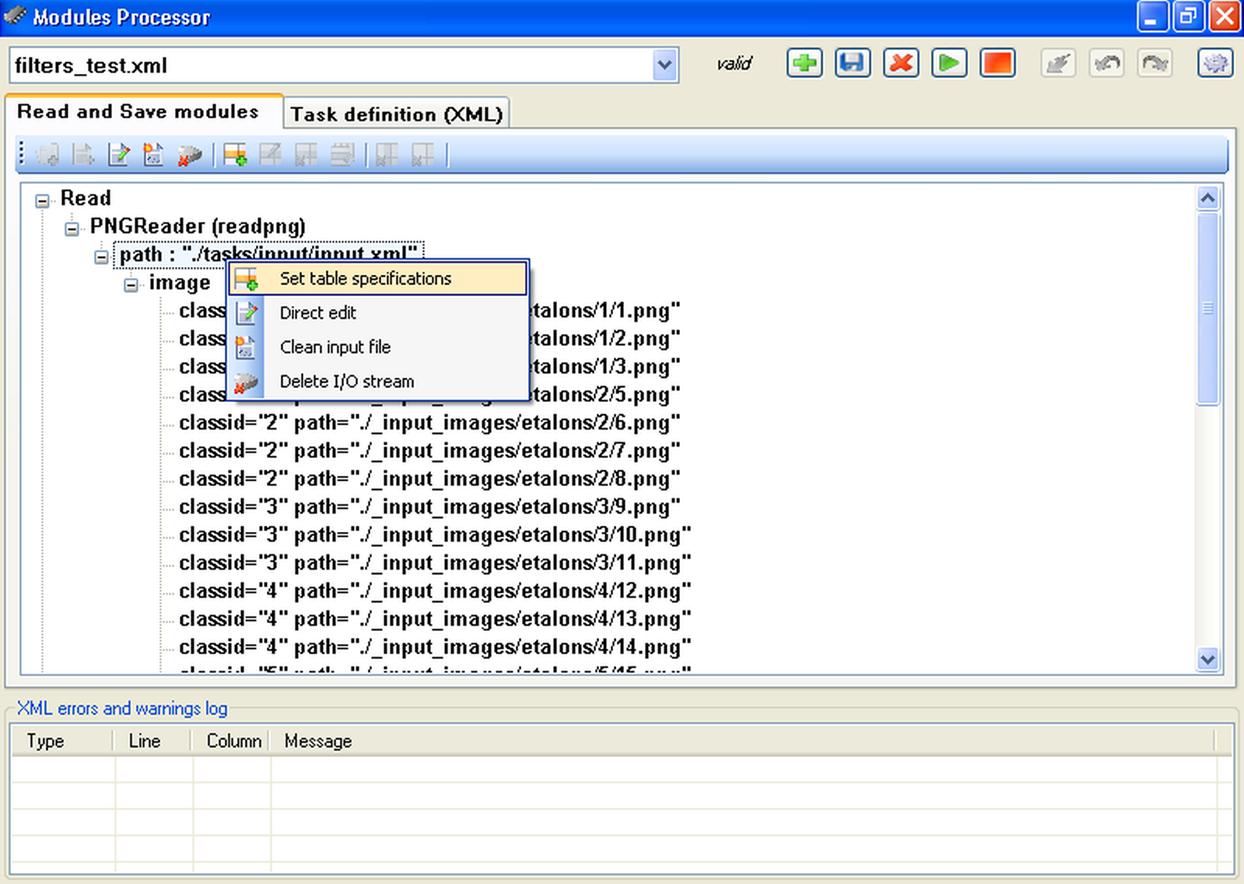Screen dimensions: 1244x884
Task: Run the task with green play button
Action: coord(949,64)
